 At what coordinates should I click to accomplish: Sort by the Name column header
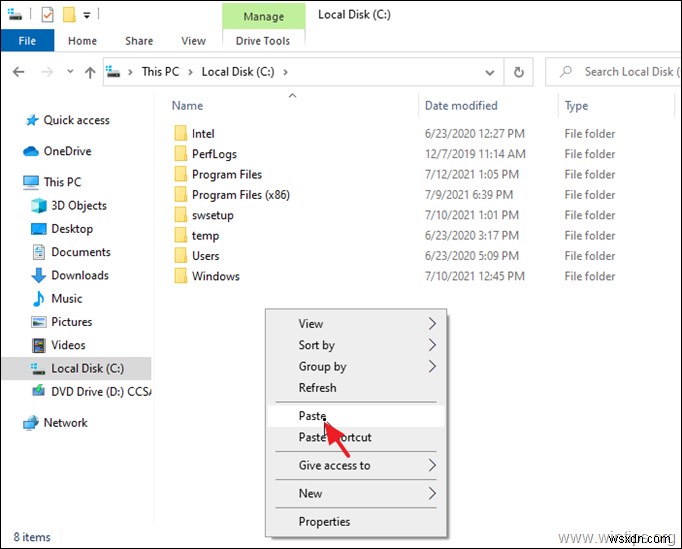187,106
